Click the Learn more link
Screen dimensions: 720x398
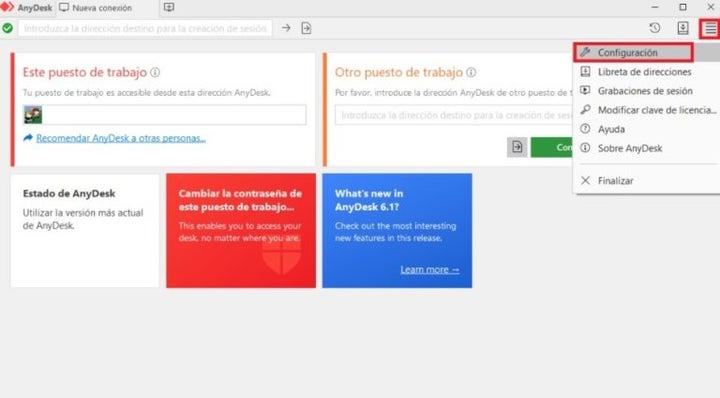(429, 269)
